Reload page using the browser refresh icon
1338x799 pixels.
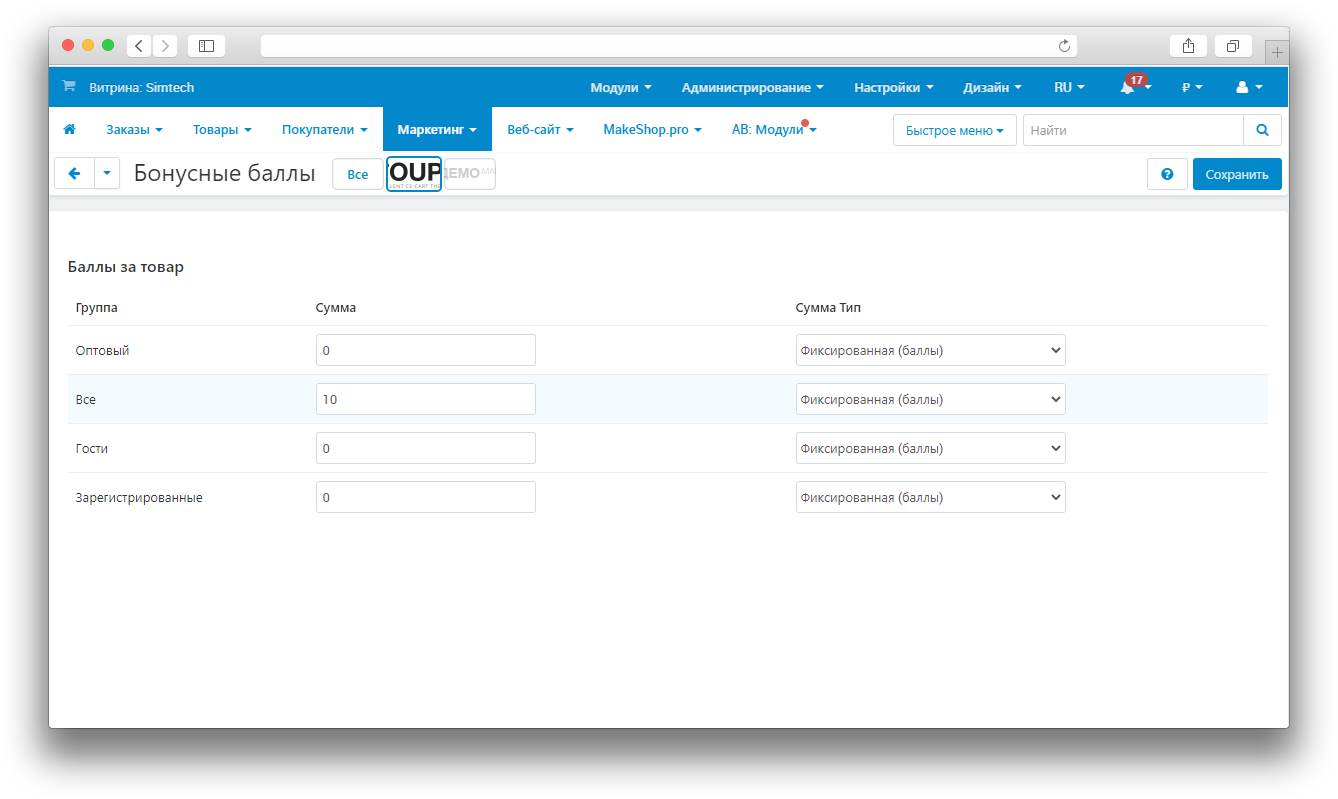tap(1064, 46)
